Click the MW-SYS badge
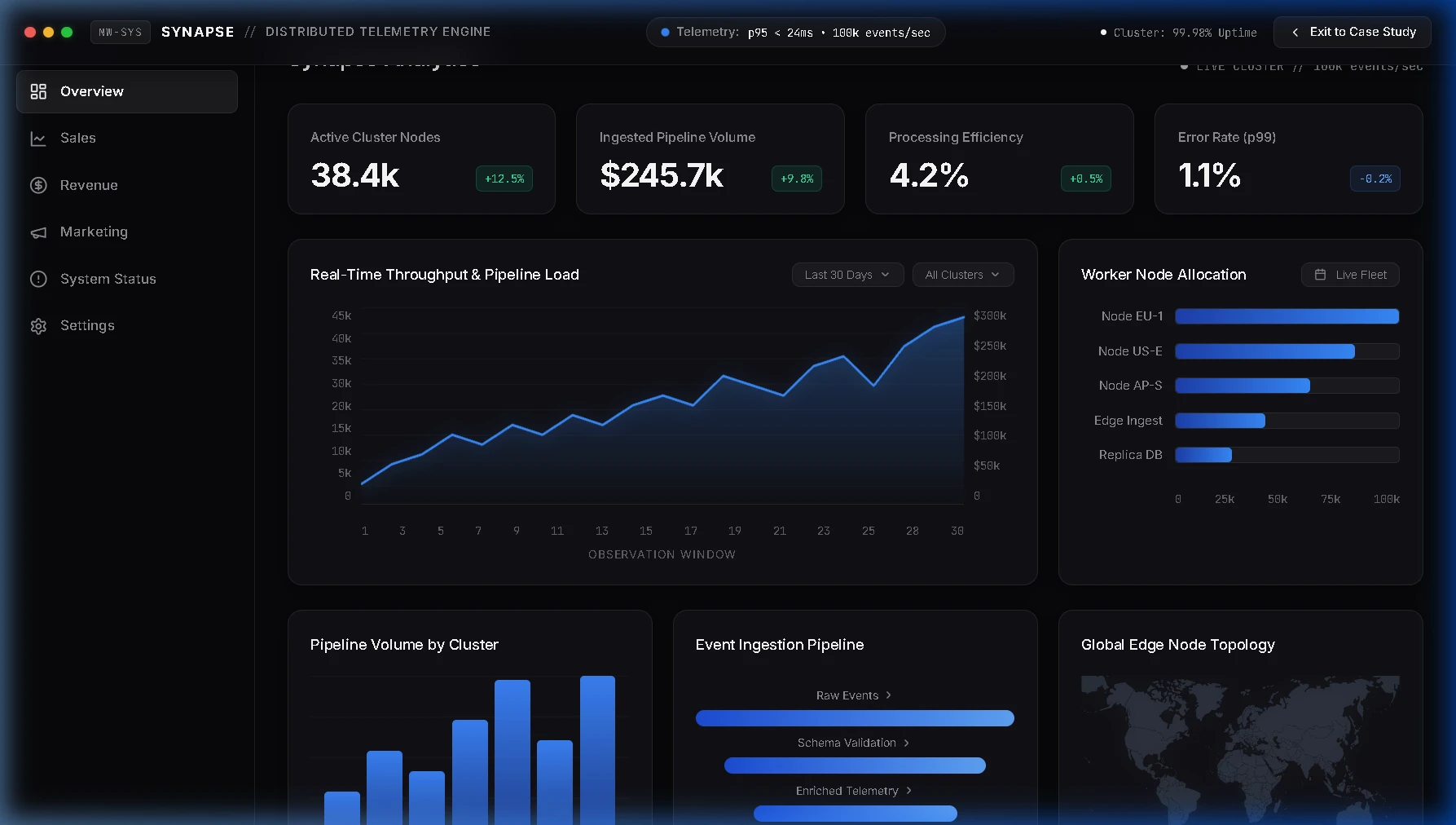This screenshot has width=1456, height=825. pos(121,33)
